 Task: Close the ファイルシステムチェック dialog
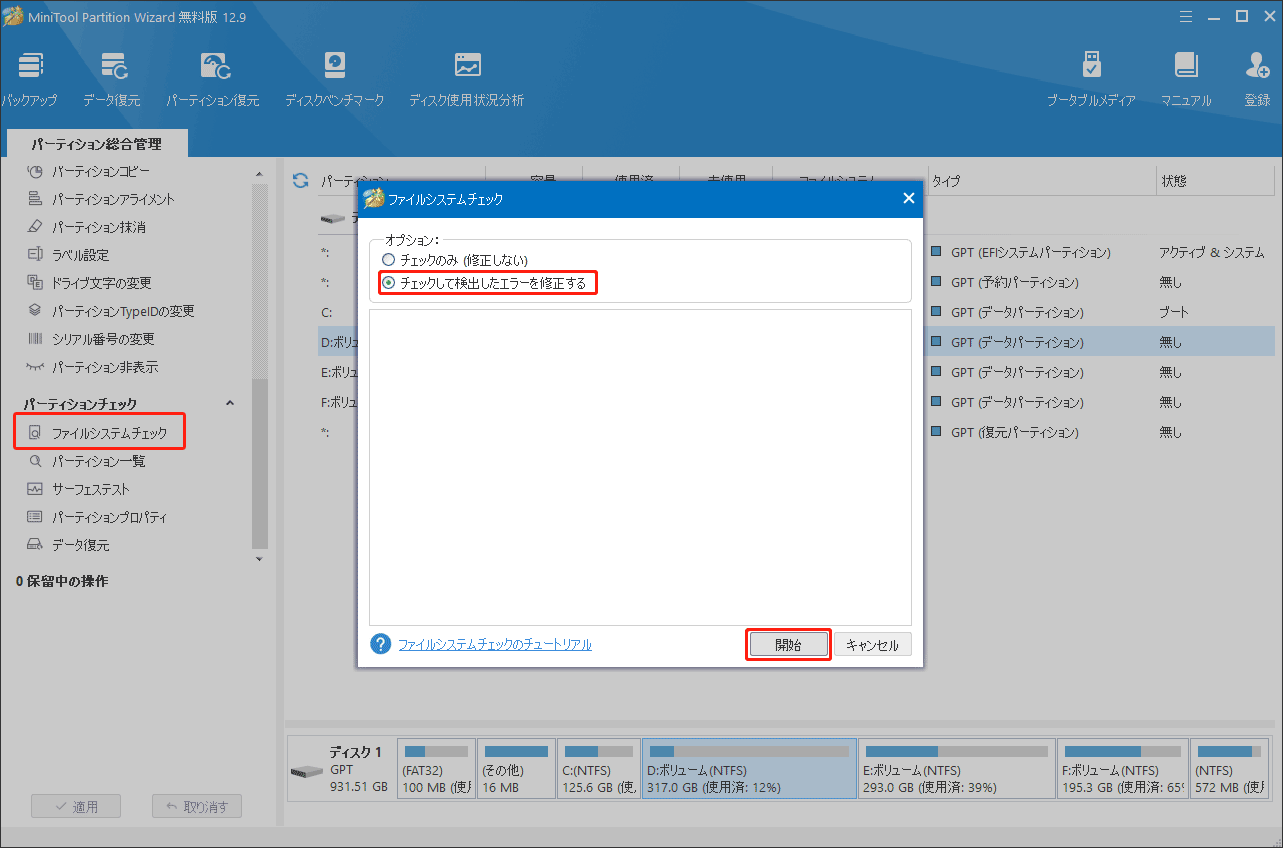(x=908, y=199)
